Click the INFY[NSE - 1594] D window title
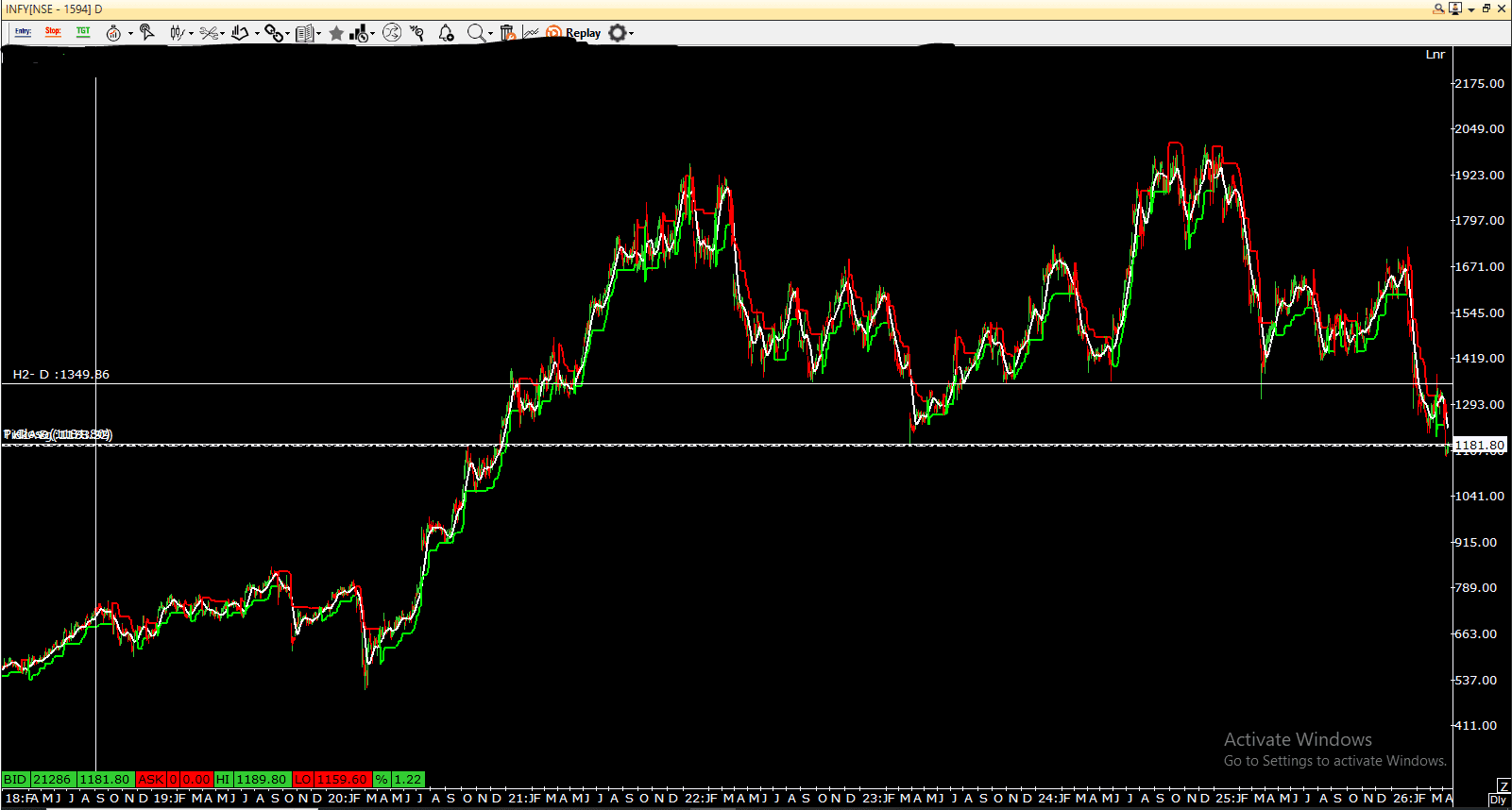The width and height of the screenshot is (1512, 810). tap(54, 9)
